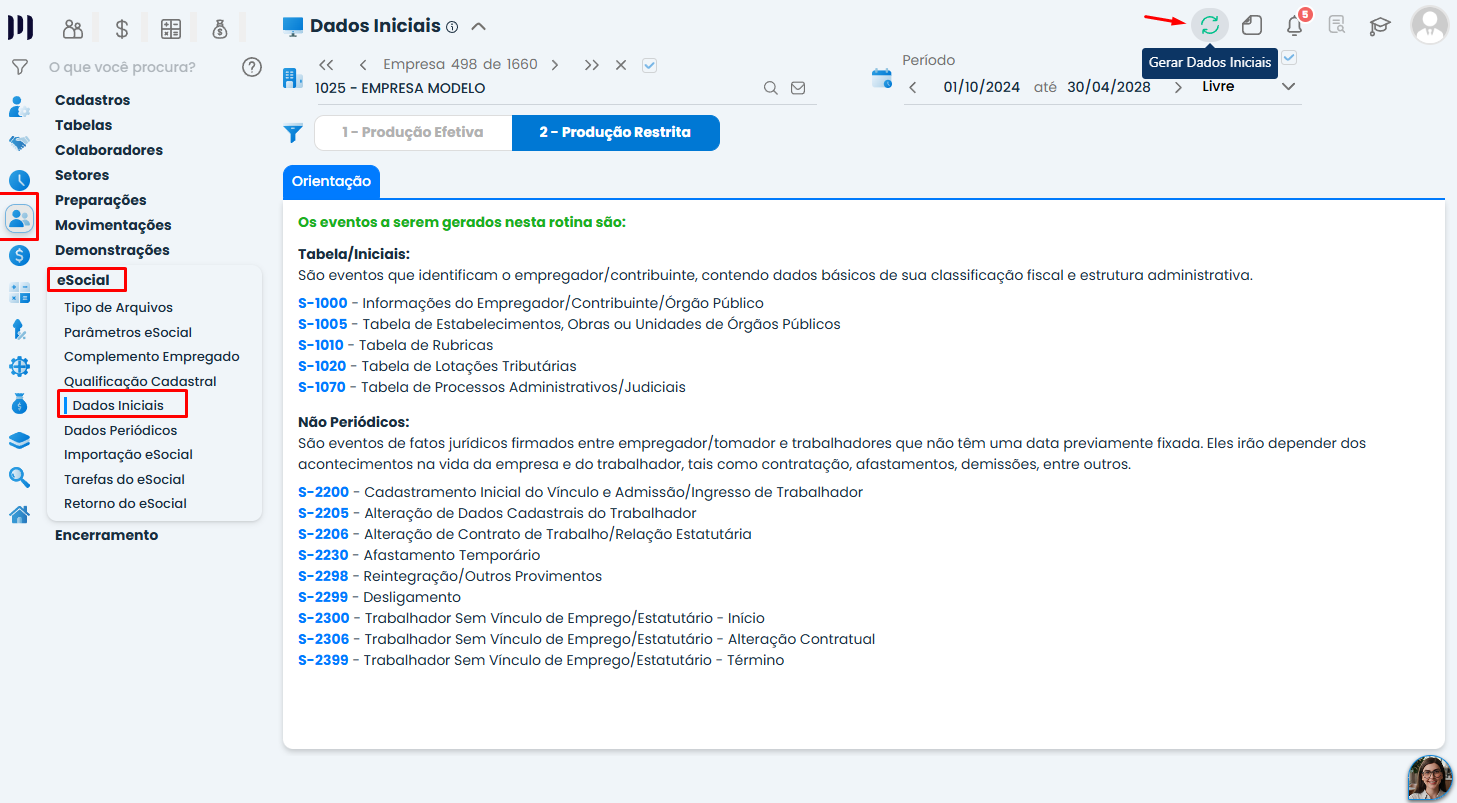
Task: Open the graduation cap training icon
Action: [x=1380, y=26]
